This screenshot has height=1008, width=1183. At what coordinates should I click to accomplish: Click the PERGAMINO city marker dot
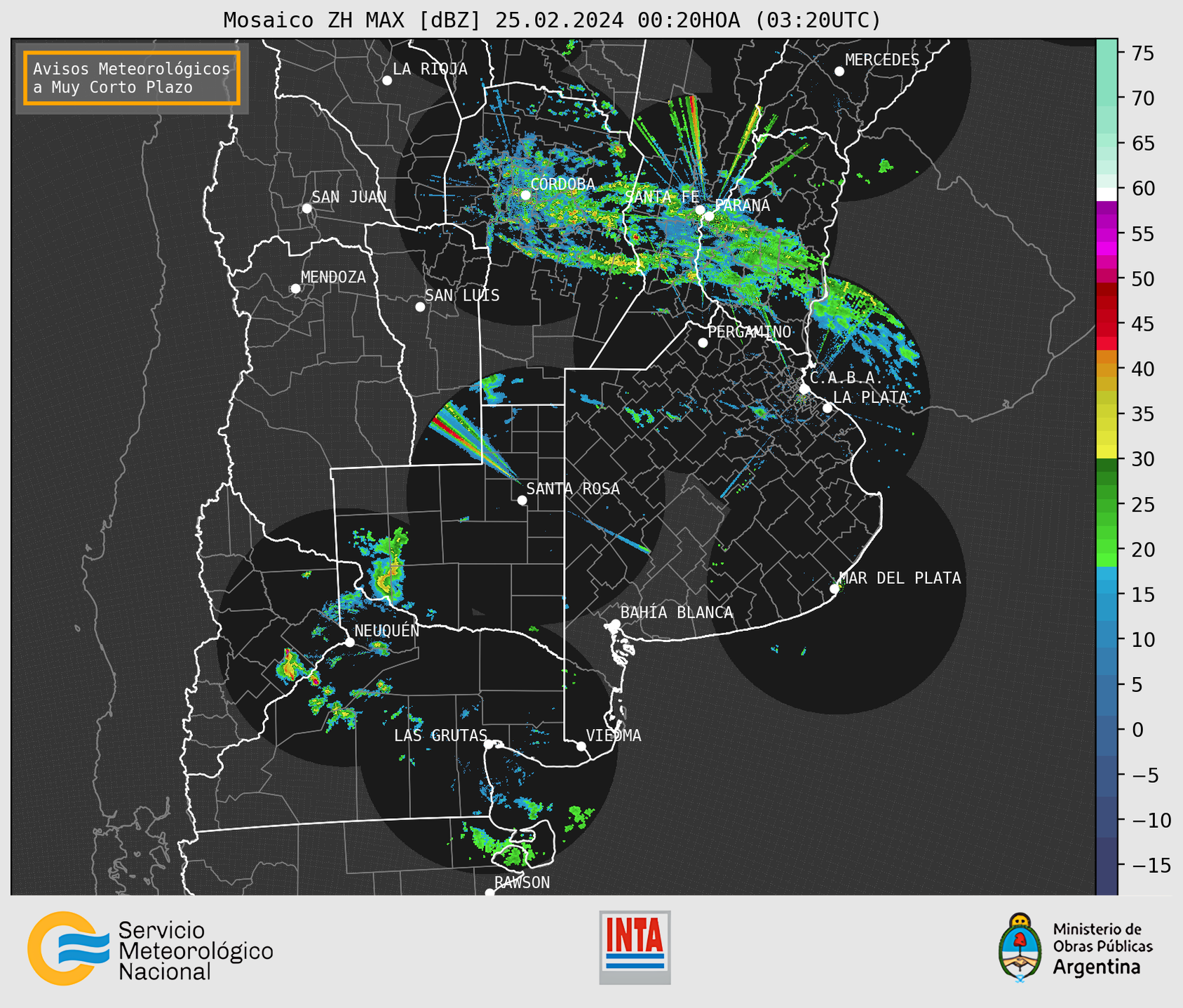click(x=703, y=343)
